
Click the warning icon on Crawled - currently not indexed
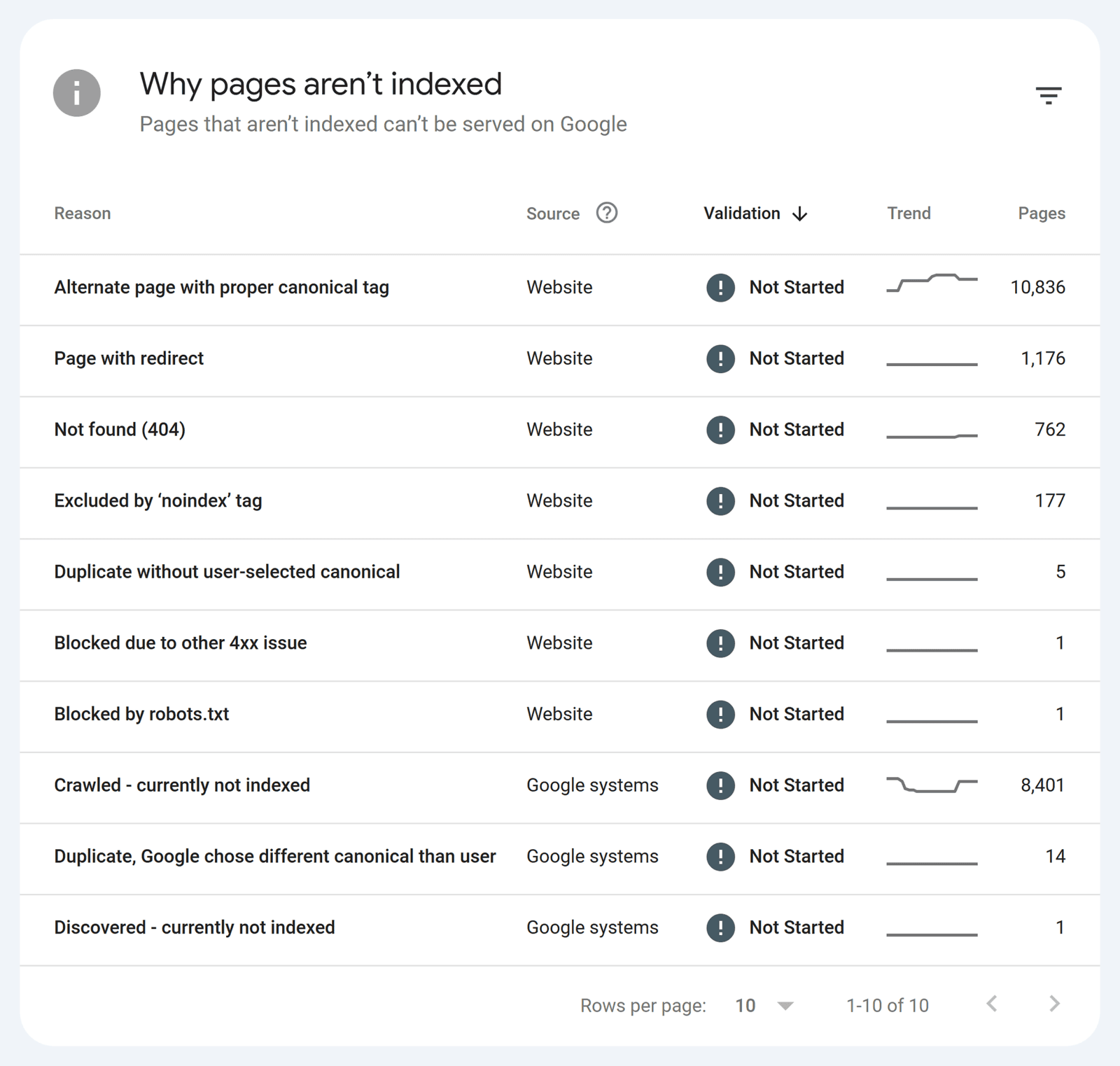(720, 785)
